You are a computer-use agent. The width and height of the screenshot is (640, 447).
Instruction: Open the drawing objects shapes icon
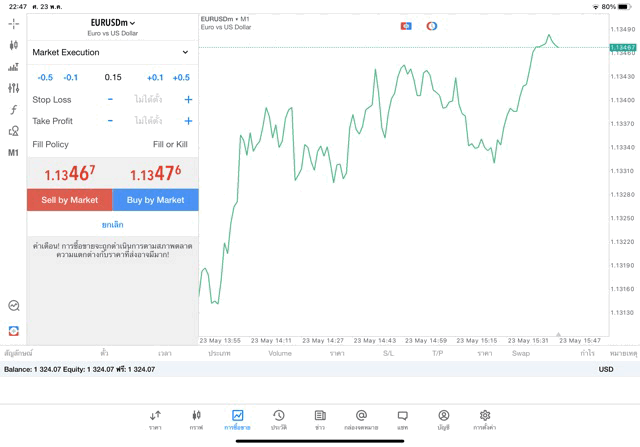[13, 131]
